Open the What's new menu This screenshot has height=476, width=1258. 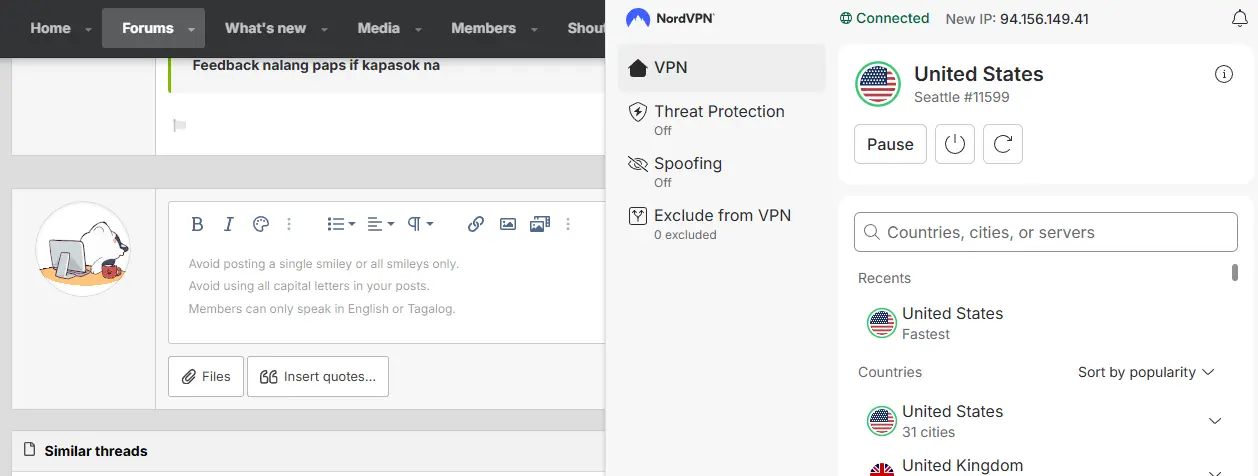[x=265, y=28]
